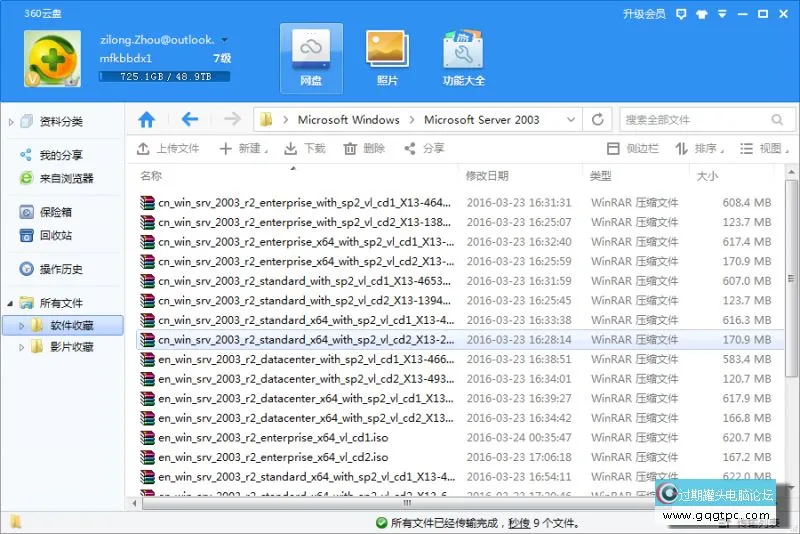This screenshot has height=534, width=800.
Task: Click the 秒传 link in status bar
Action: (519, 523)
